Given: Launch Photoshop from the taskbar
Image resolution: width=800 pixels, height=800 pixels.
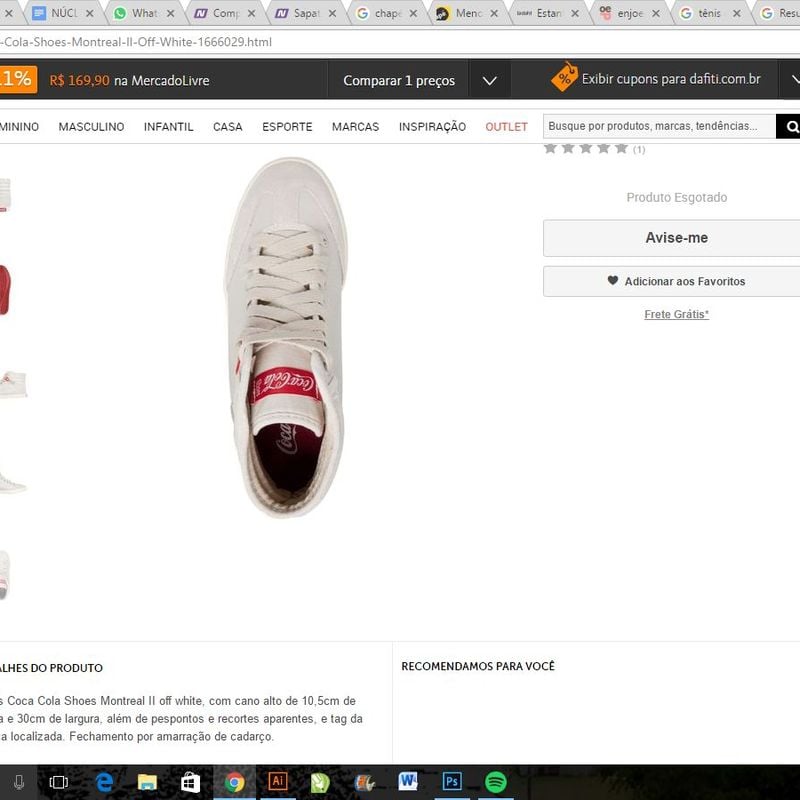Looking at the screenshot, I should coord(452,781).
